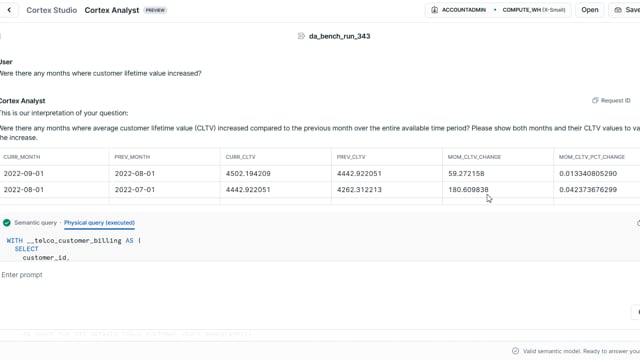
Task: Go back using the left chevron
Action: point(9,10)
